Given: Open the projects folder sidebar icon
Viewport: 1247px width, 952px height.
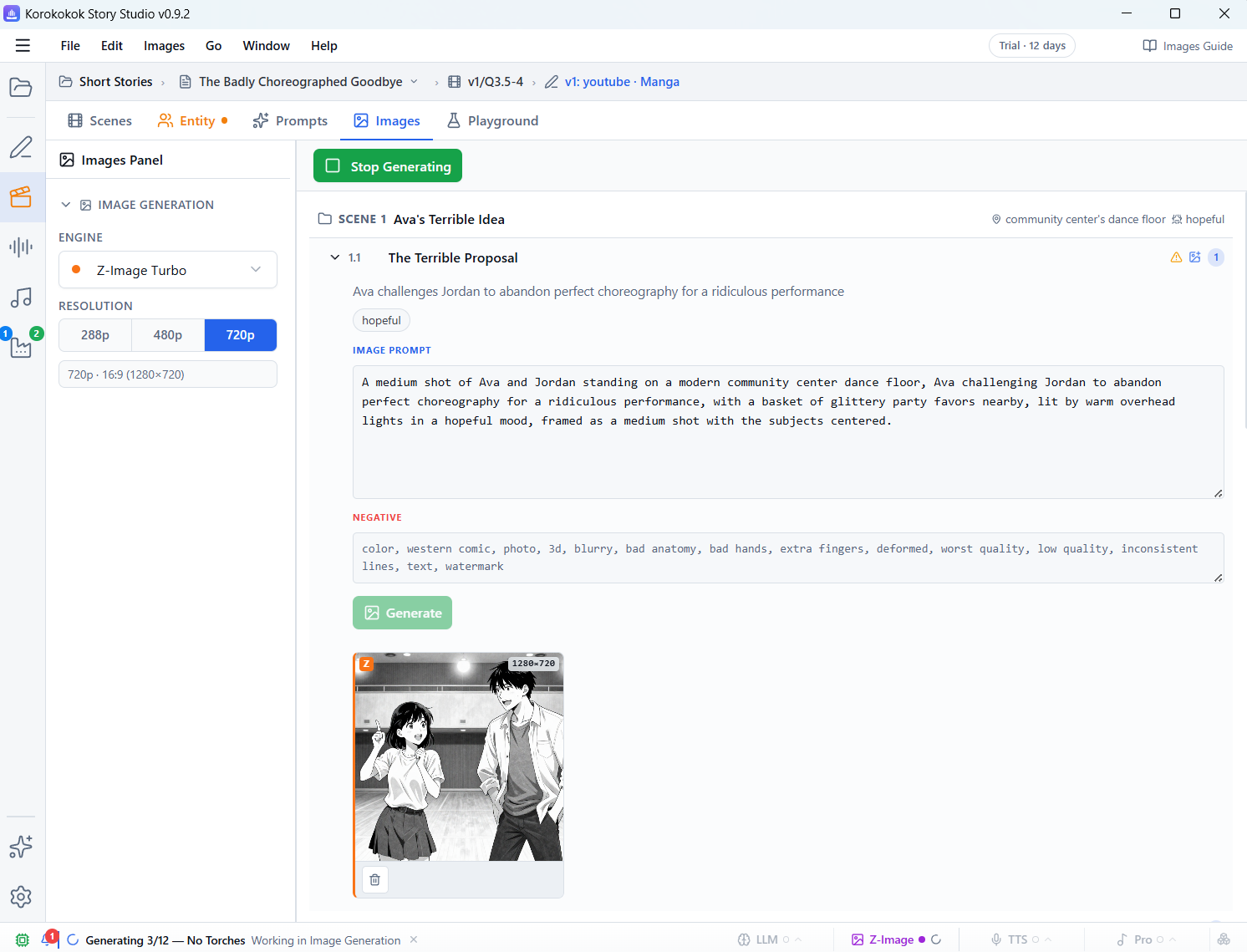Looking at the screenshot, I should [21, 88].
